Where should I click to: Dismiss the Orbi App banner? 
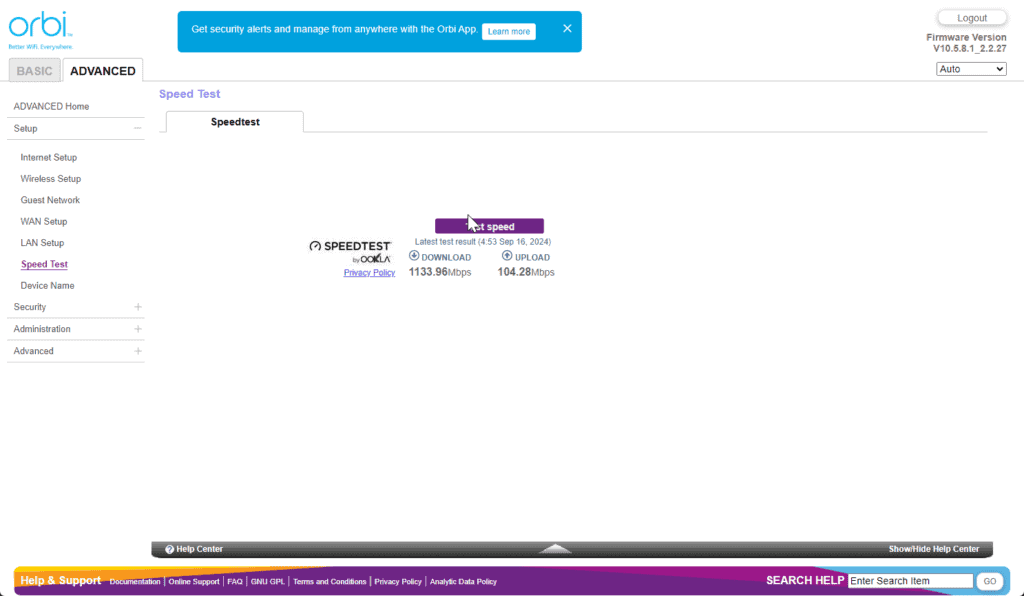point(567,29)
